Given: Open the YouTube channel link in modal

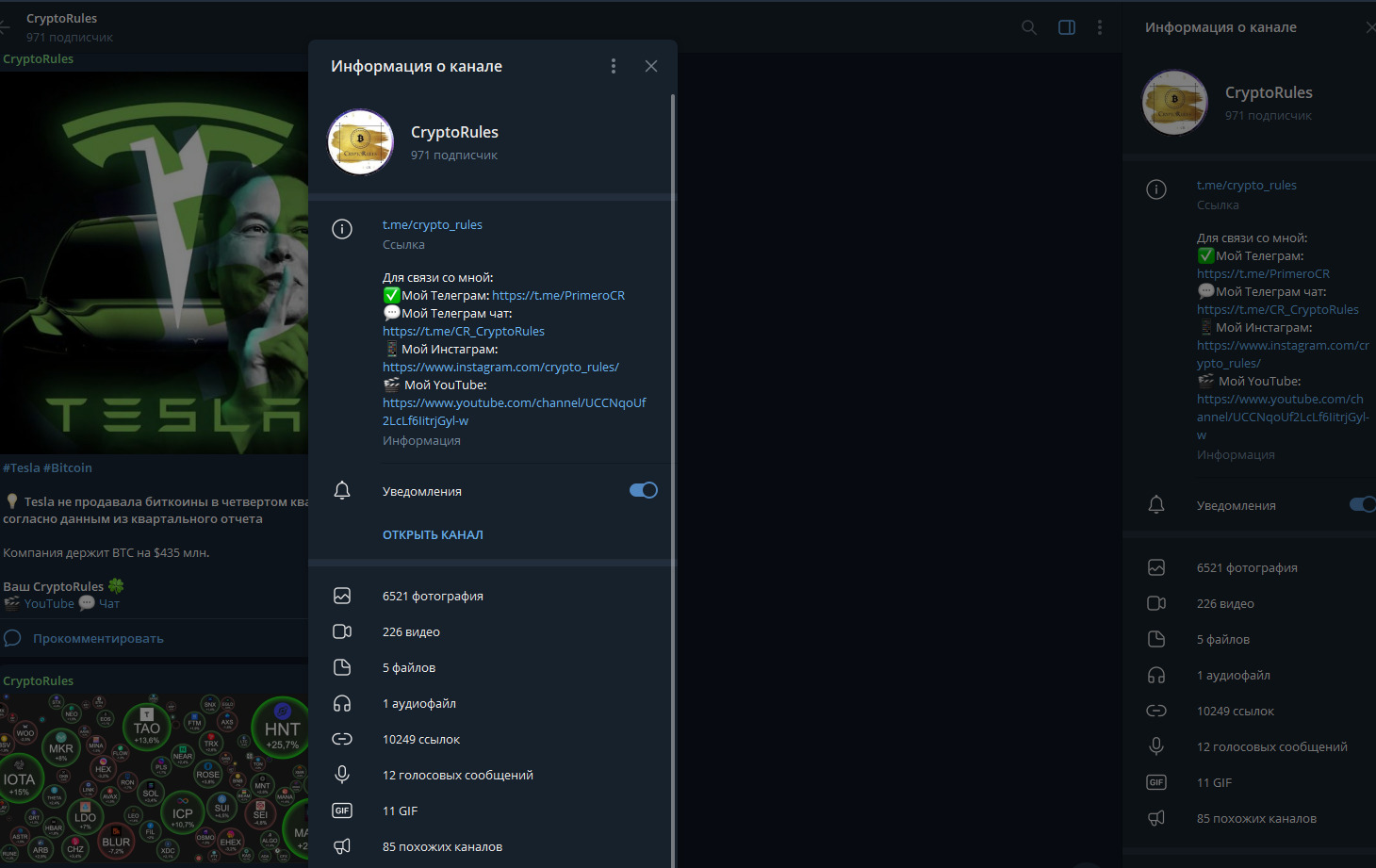Looking at the screenshot, I should [515, 412].
